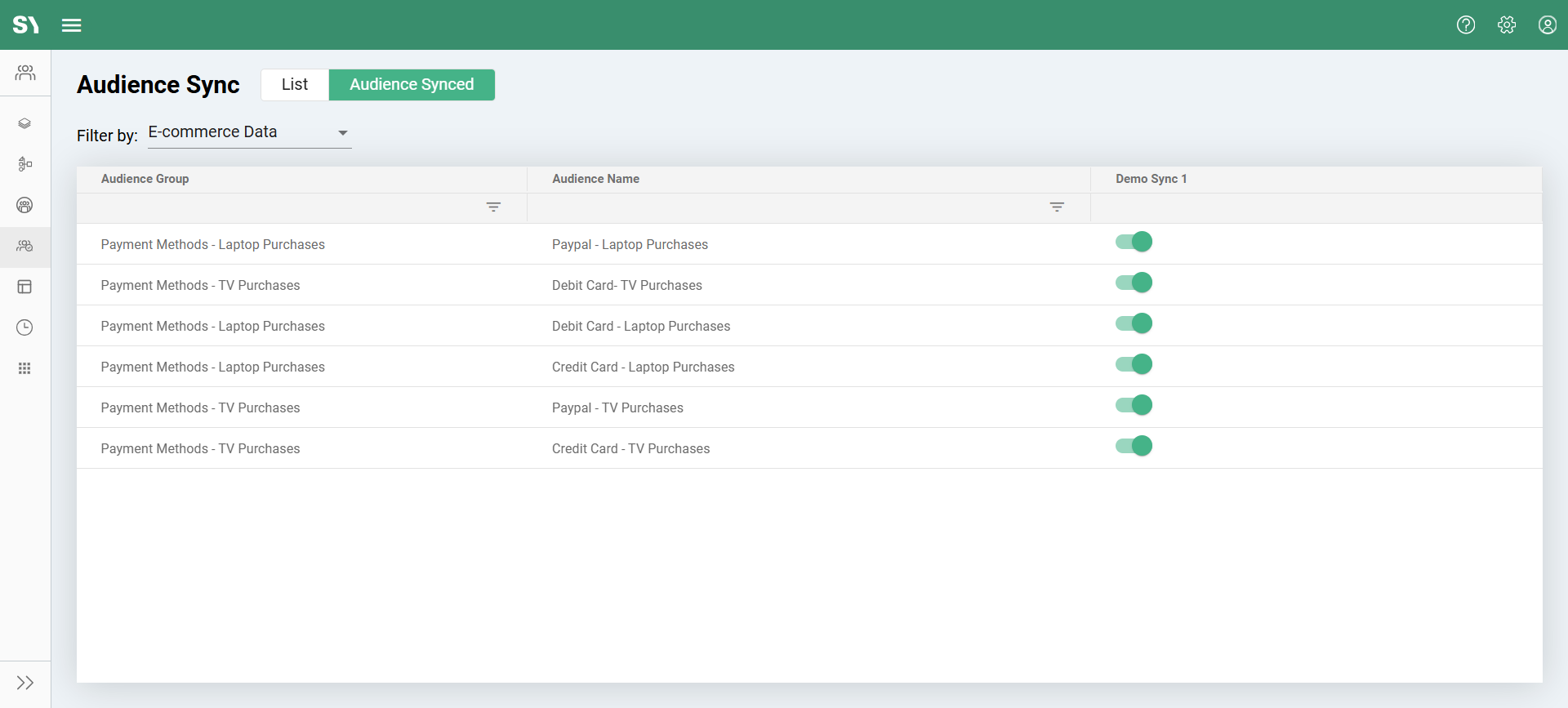1568x708 pixels.
Task: Click the Demo Sync 1 column header
Action: click(x=1151, y=179)
